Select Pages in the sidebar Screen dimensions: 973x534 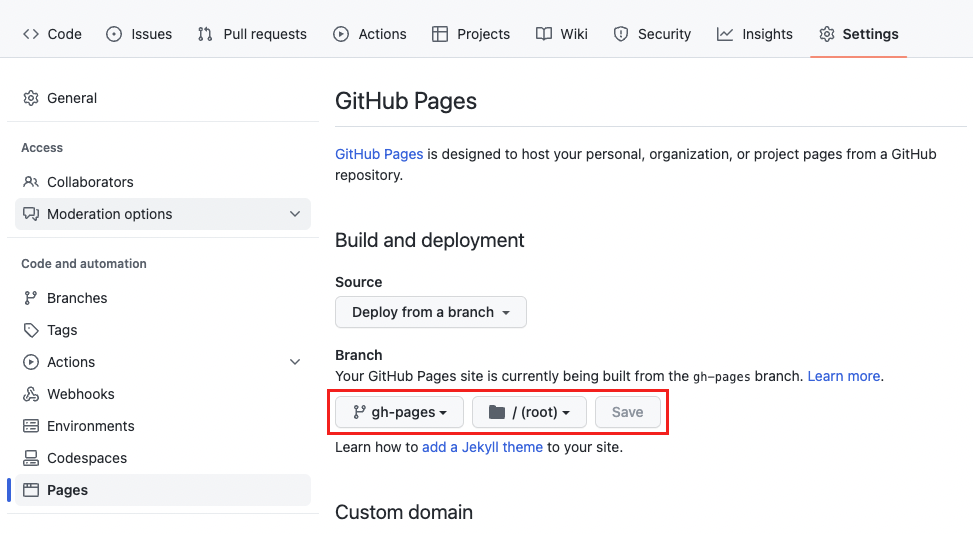pos(163,490)
